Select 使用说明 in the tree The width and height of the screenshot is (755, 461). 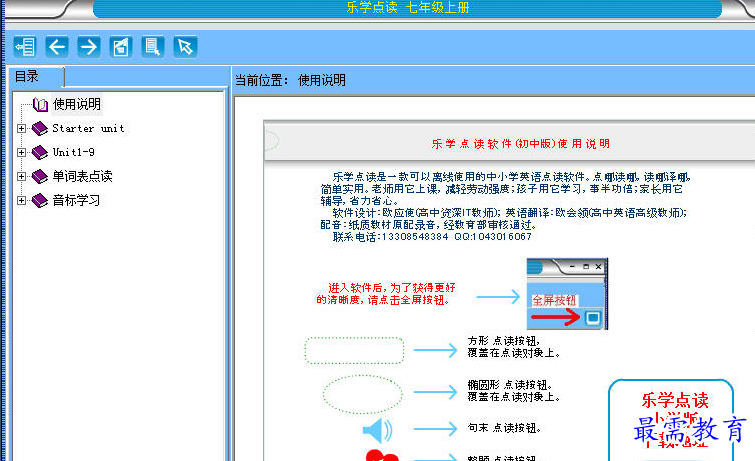[x=77, y=104]
